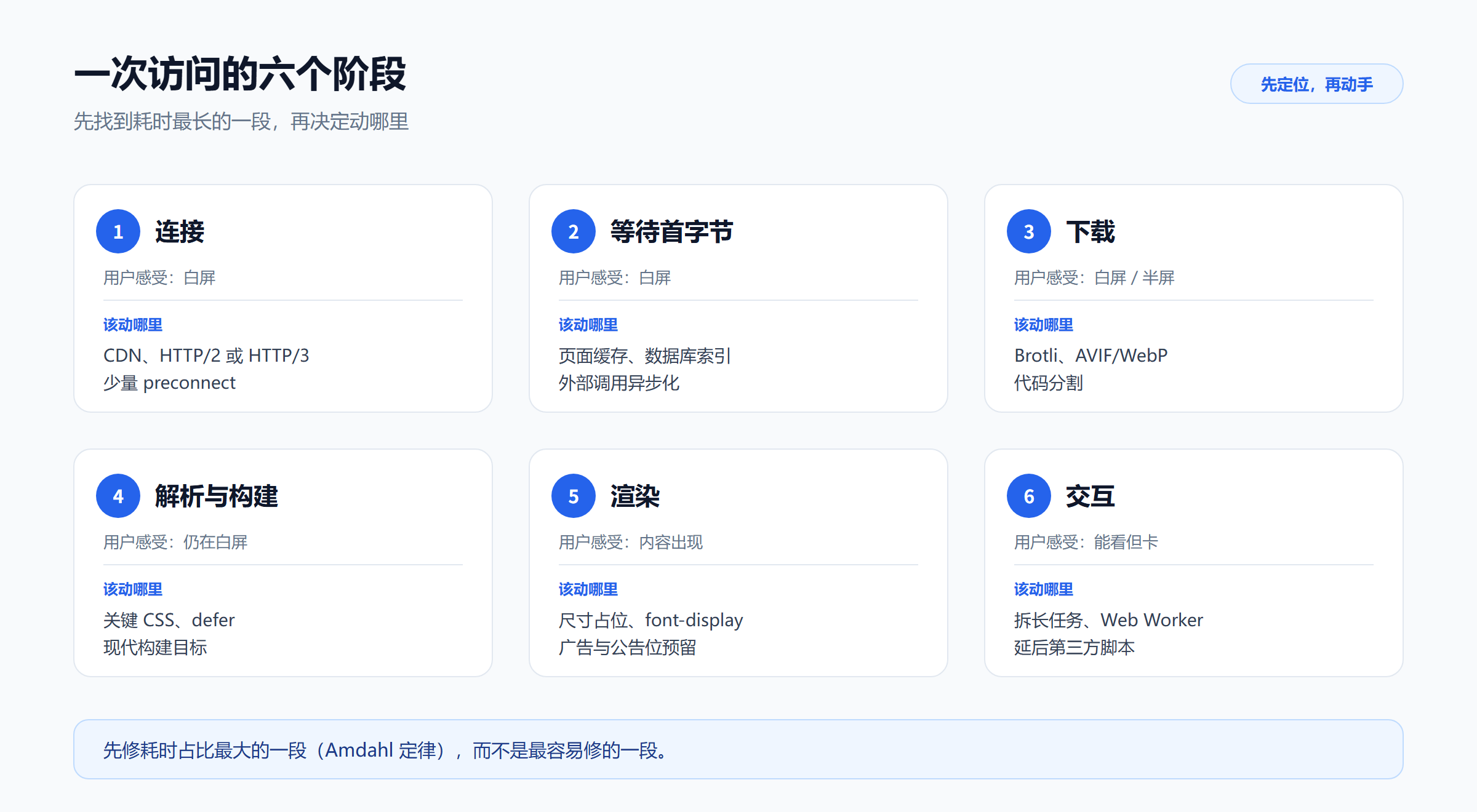
Task: Click the 延后第三方脚本 line
Action: coord(1075,648)
